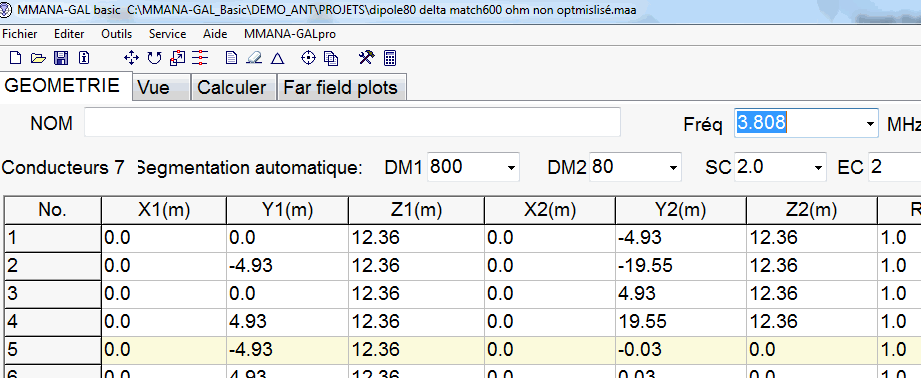Open the calculator toolbar icon

389,58
